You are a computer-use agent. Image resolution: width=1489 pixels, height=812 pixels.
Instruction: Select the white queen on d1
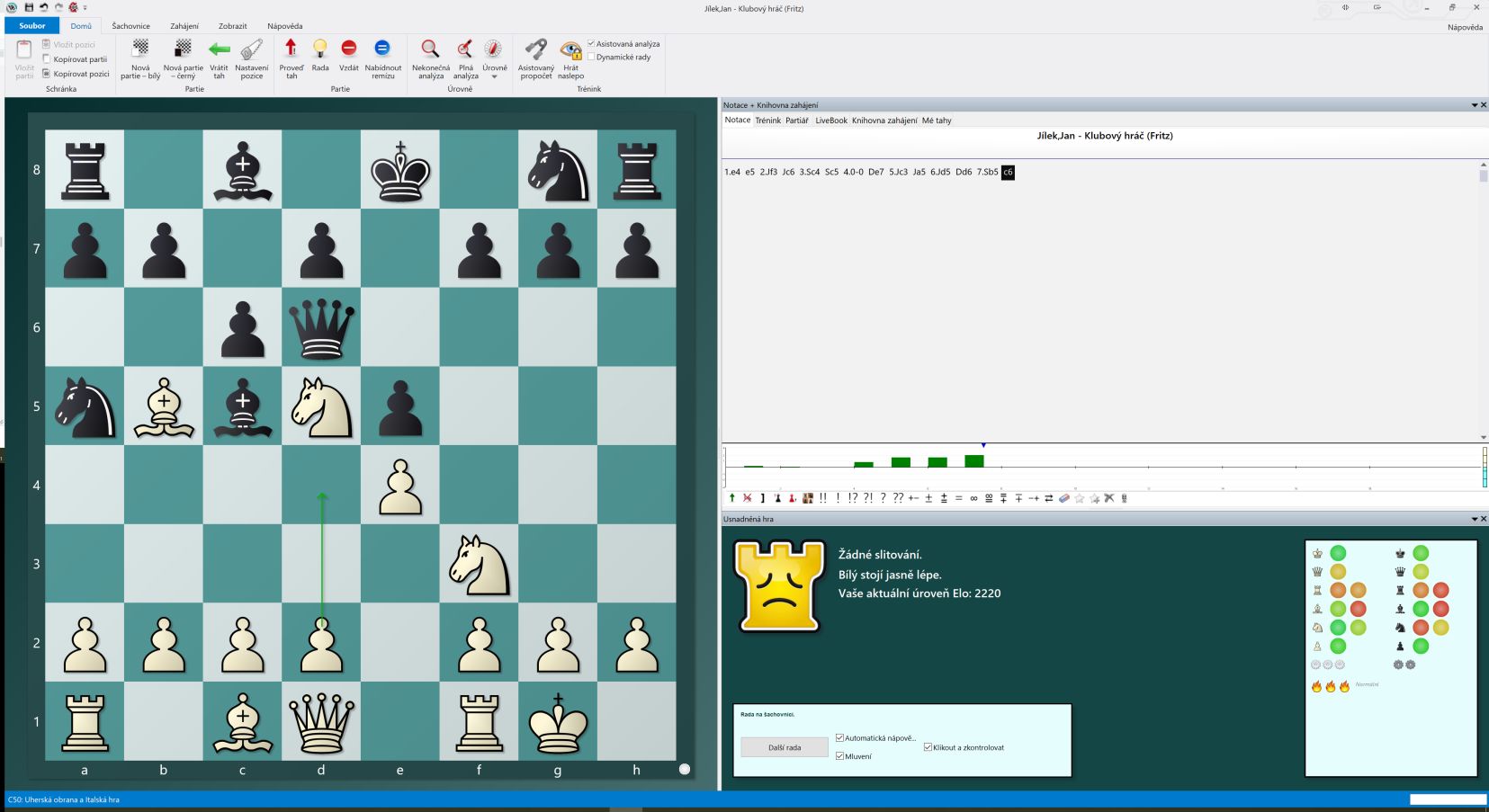pyautogui.click(x=321, y=722)
